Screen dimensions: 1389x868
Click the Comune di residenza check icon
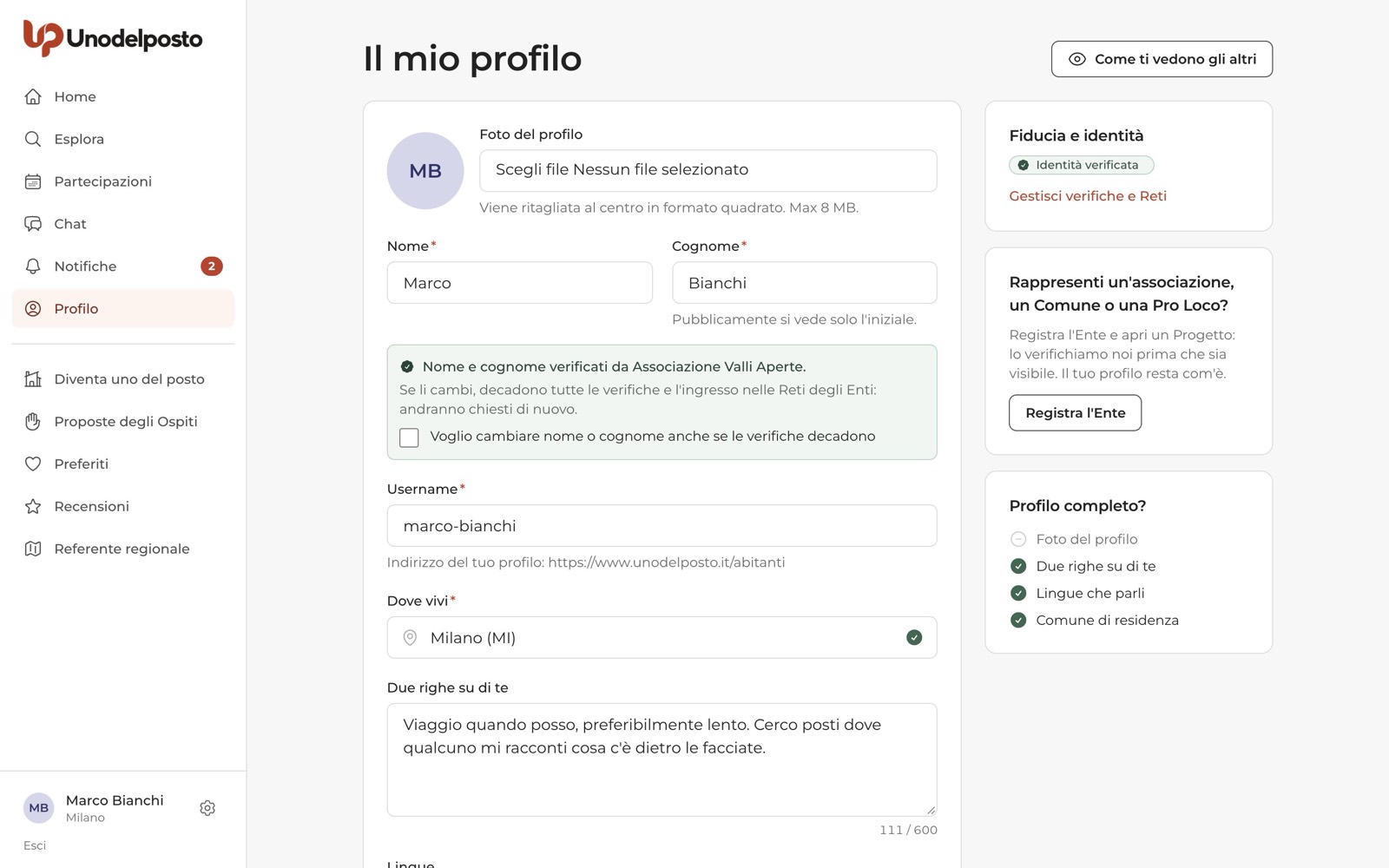1019,620
